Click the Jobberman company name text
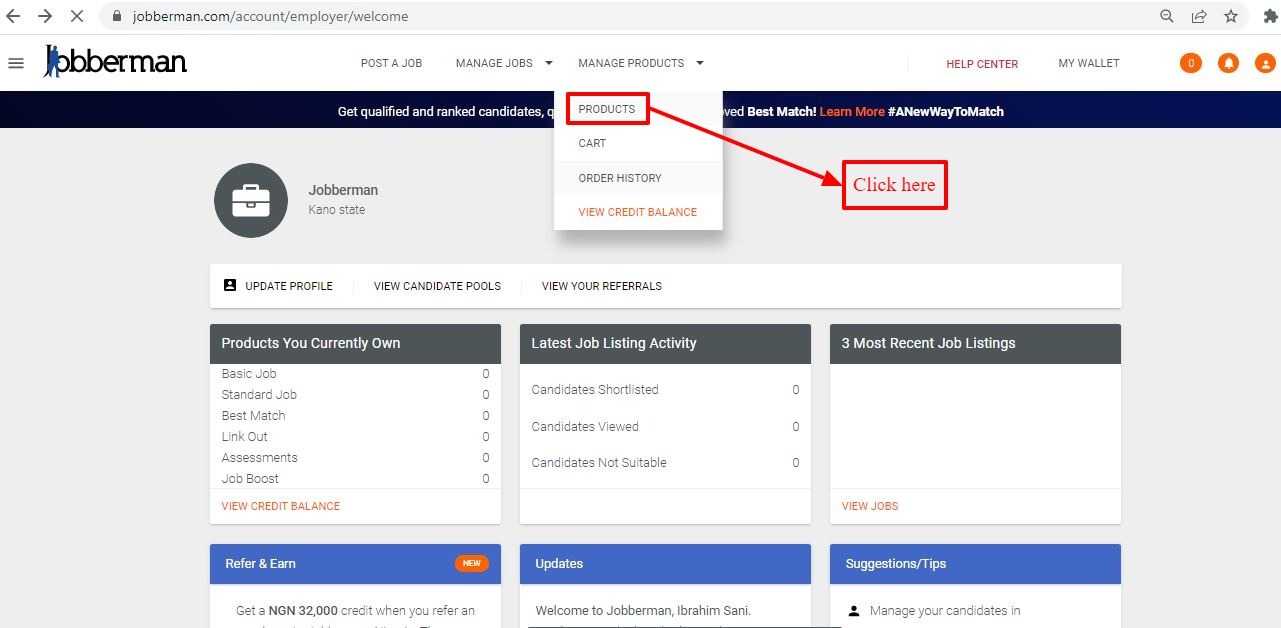1281x628 pixels. 343,190
